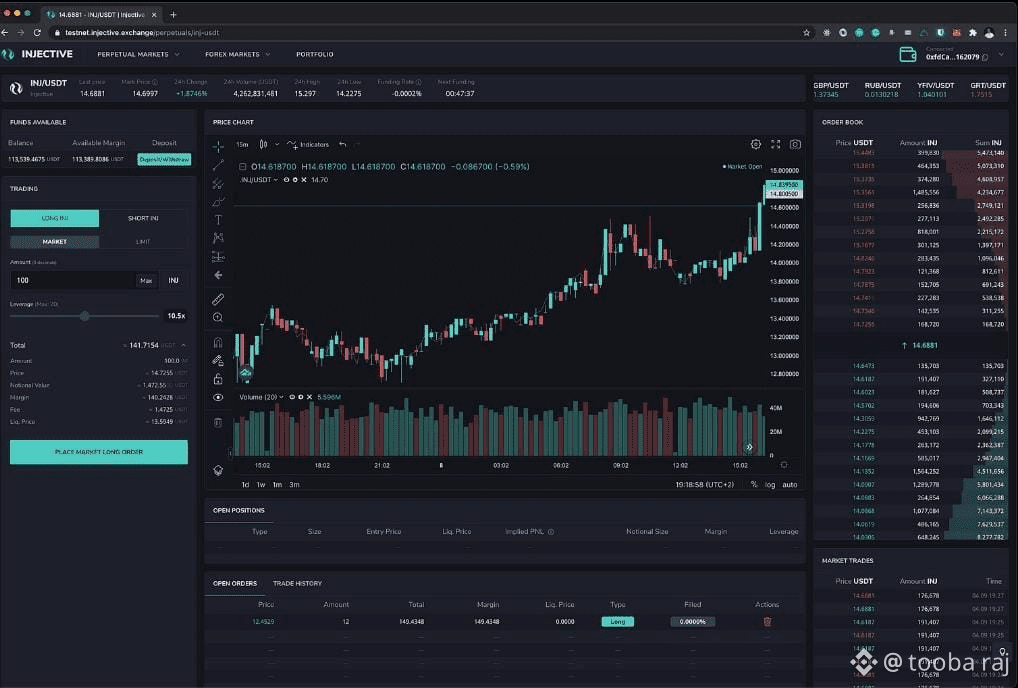
Task: Open Perpetual Markets menu
Action: click(138, 55)
